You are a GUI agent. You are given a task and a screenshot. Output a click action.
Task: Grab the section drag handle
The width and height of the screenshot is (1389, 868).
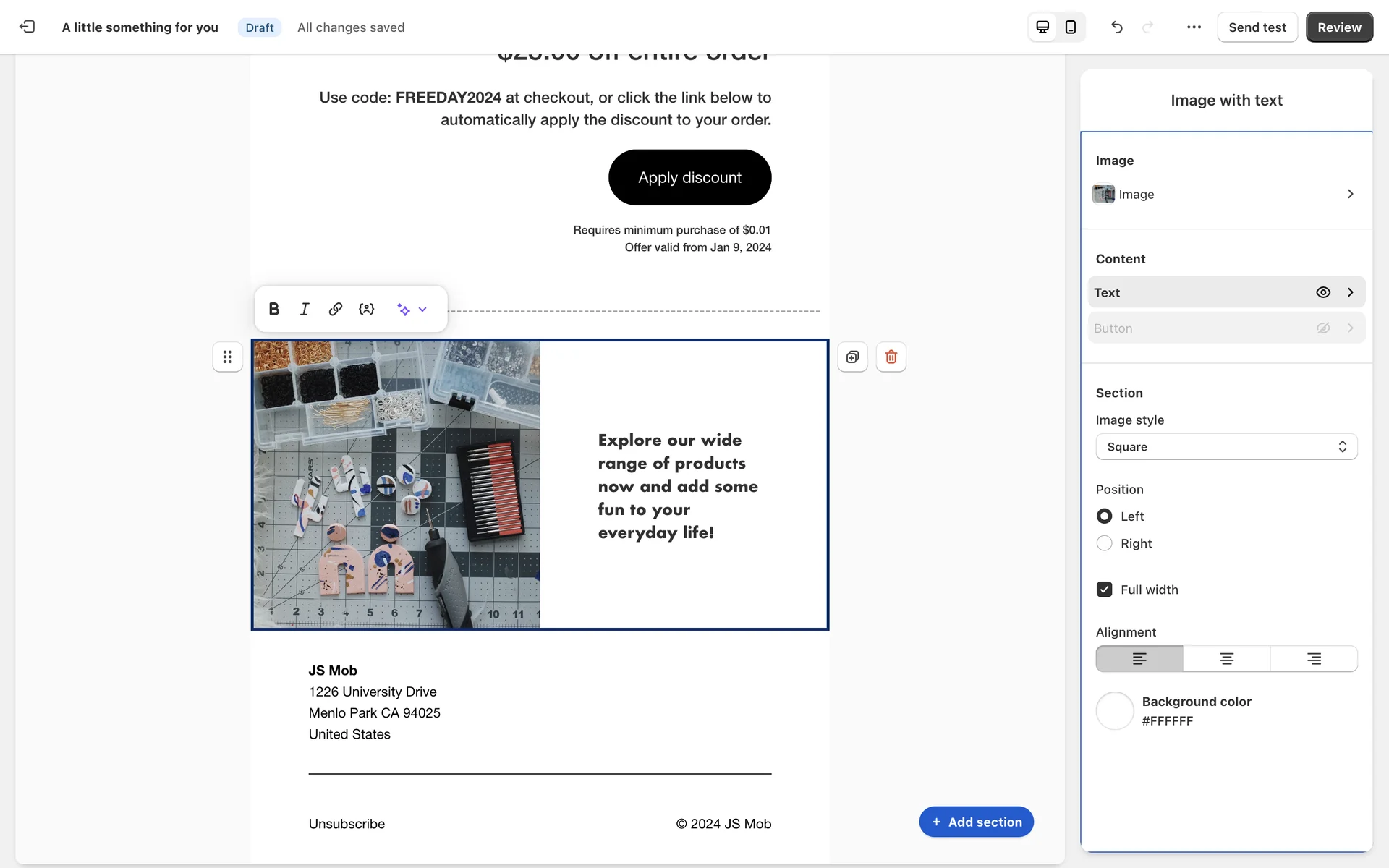(x=227, y=357)
